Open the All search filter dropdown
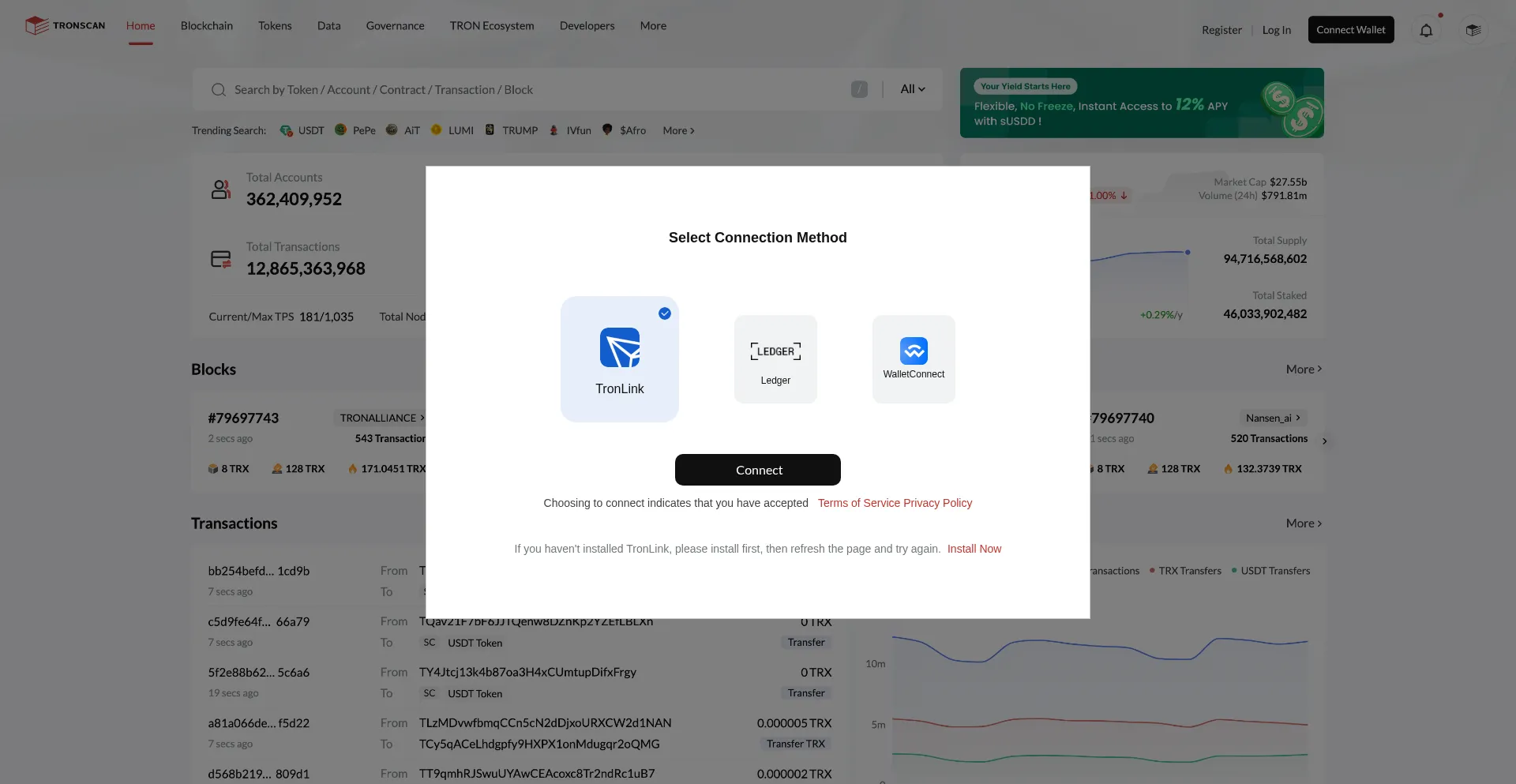Viewport: 1516px width, 784px height. [x=913, y=89]
